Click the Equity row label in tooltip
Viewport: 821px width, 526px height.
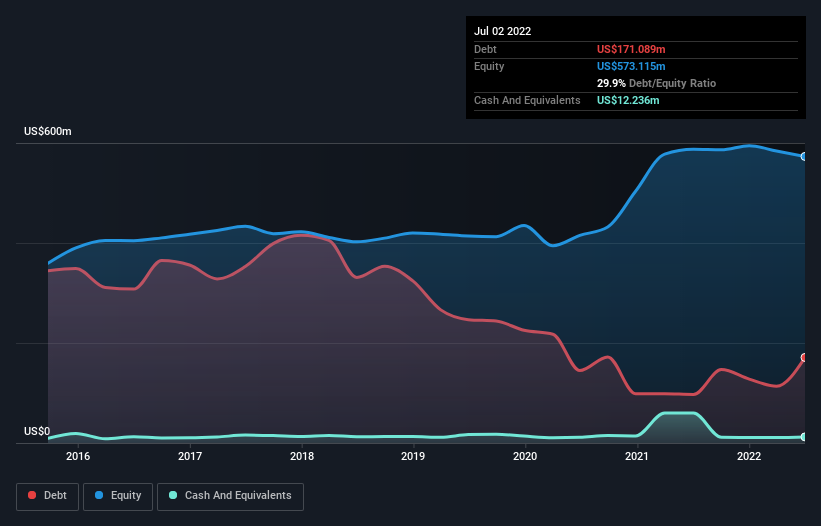click(x=489, y=66)
